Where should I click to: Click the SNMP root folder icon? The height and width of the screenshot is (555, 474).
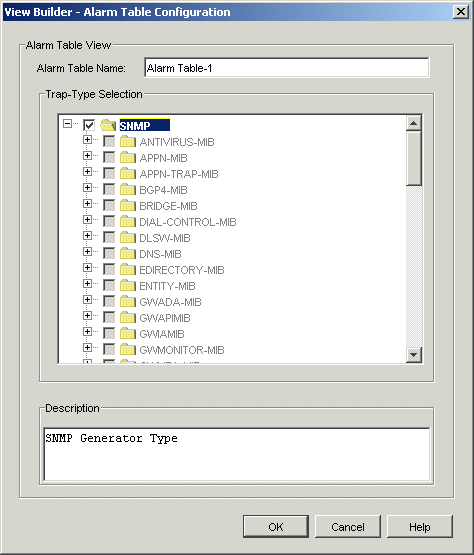[108, 125]
